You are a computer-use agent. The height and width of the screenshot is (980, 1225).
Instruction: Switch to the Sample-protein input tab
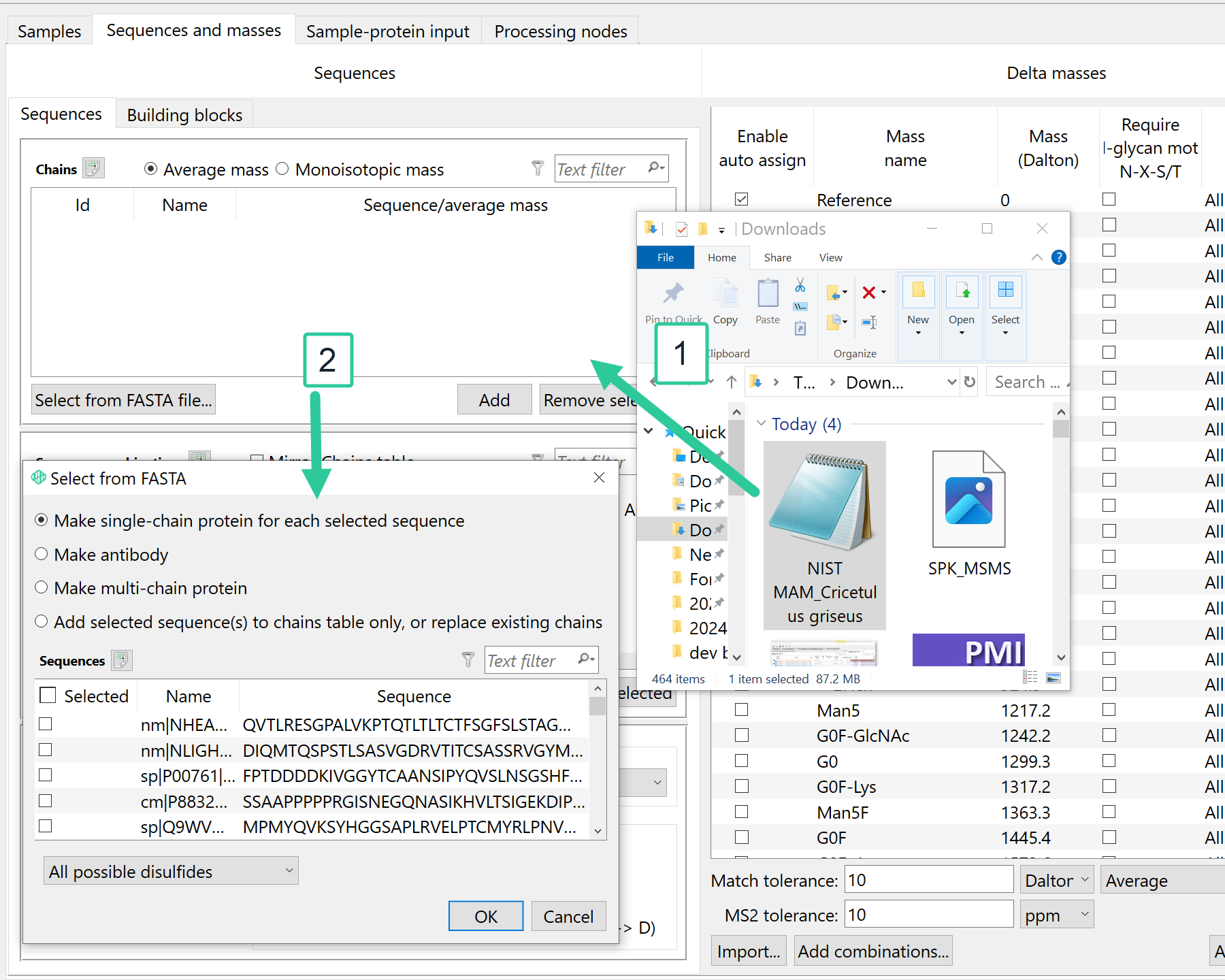[388, 31]
